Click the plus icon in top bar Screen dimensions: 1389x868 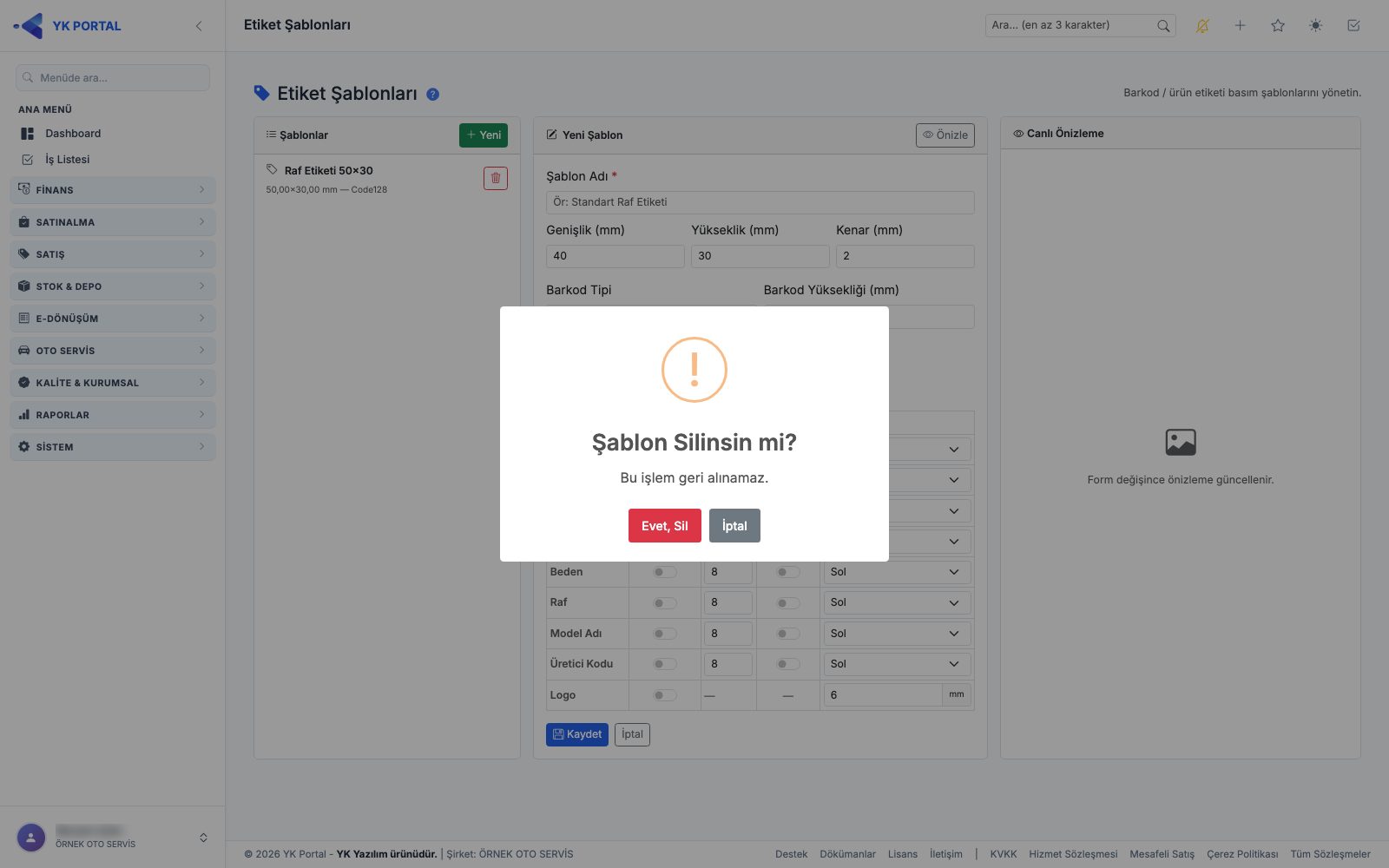1241,26
